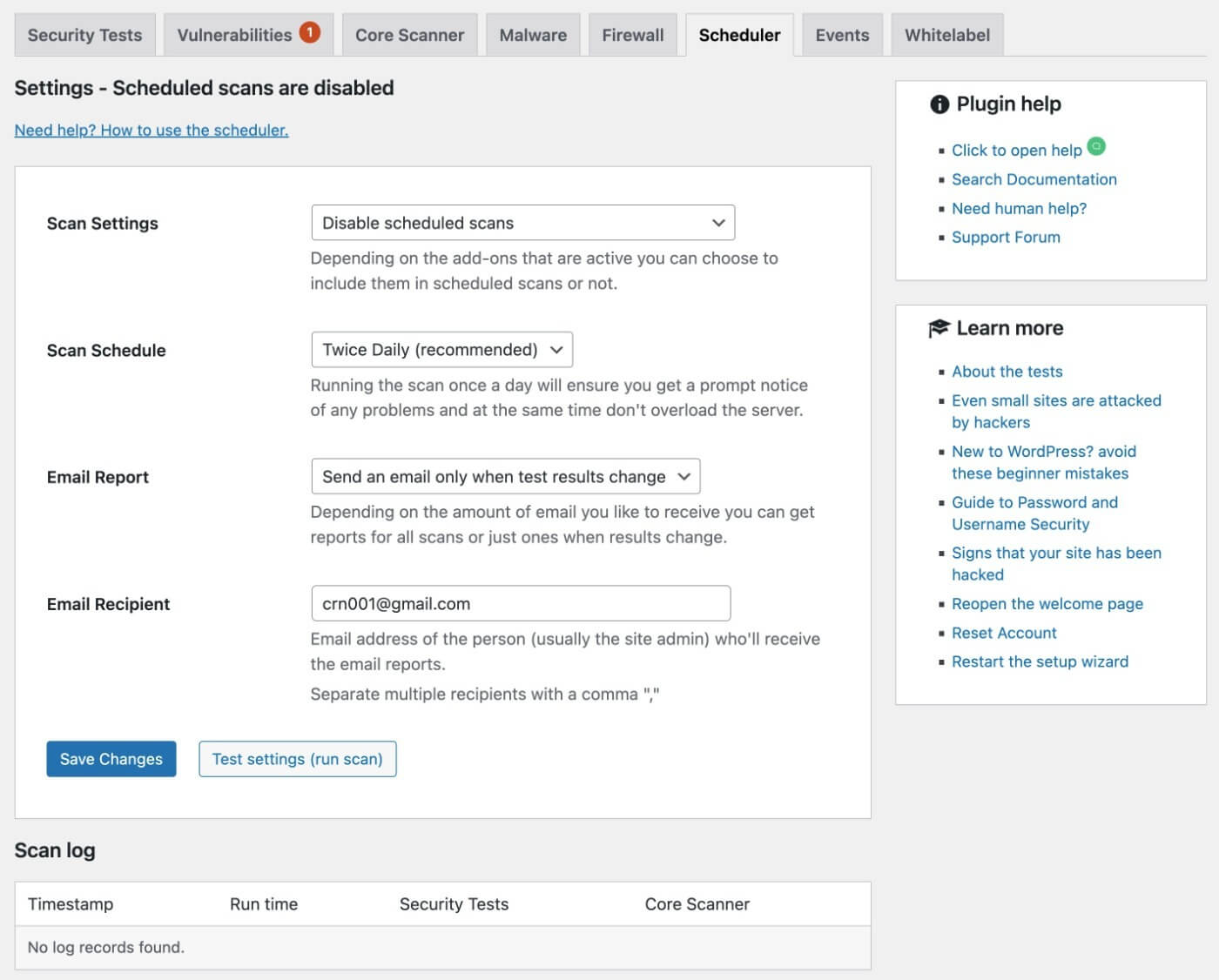This screenshot has height=980, width=1219.
Task: Click the Support Forum link
Action: (1006, 237)
